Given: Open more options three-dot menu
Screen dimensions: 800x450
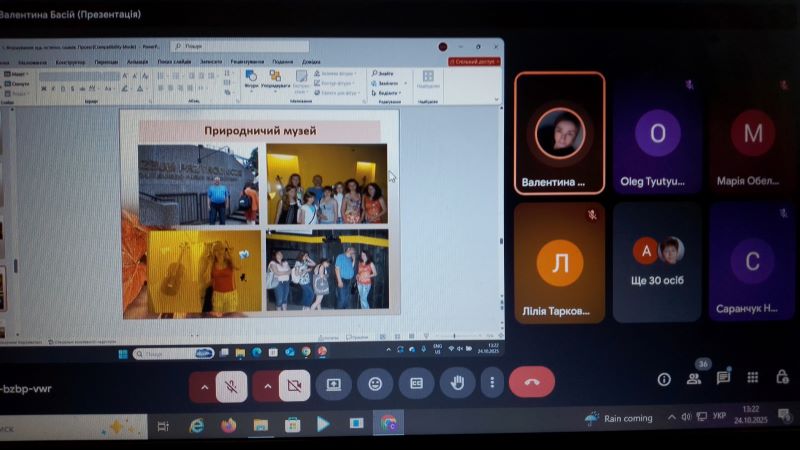Looking at the screenshot, I should [x=490, y=383].
